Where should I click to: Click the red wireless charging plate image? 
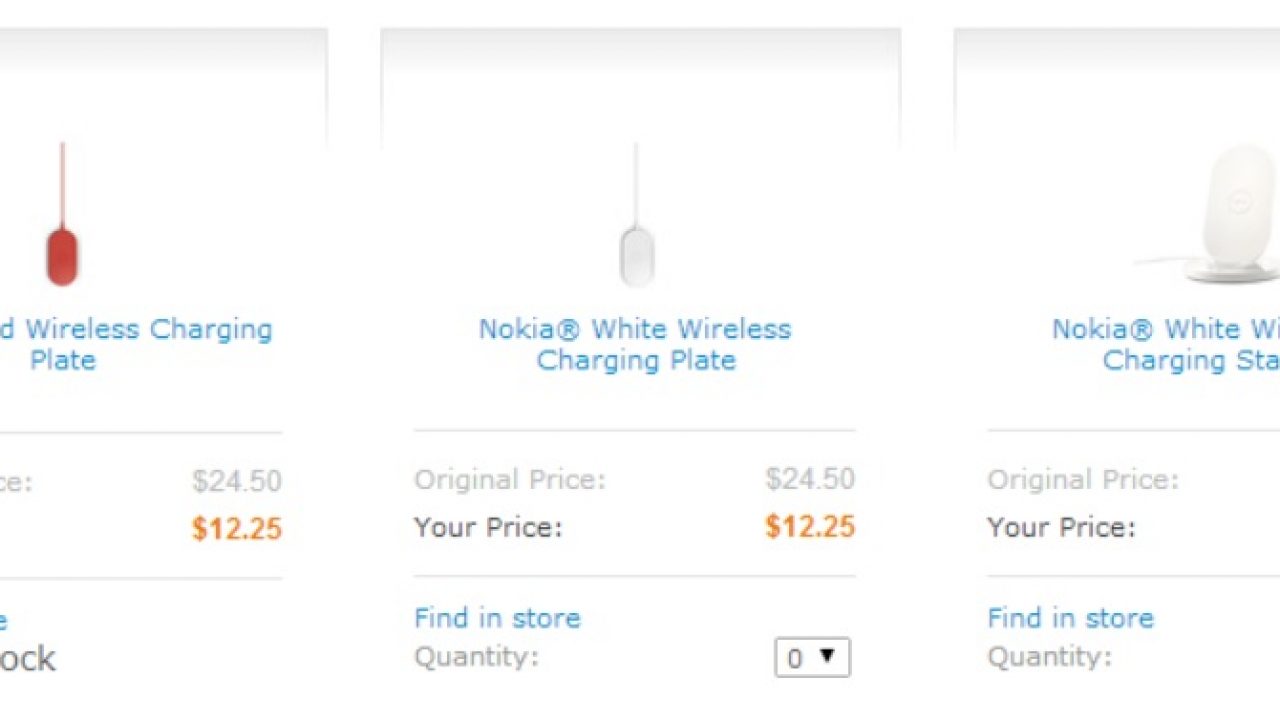pos(62,255)
